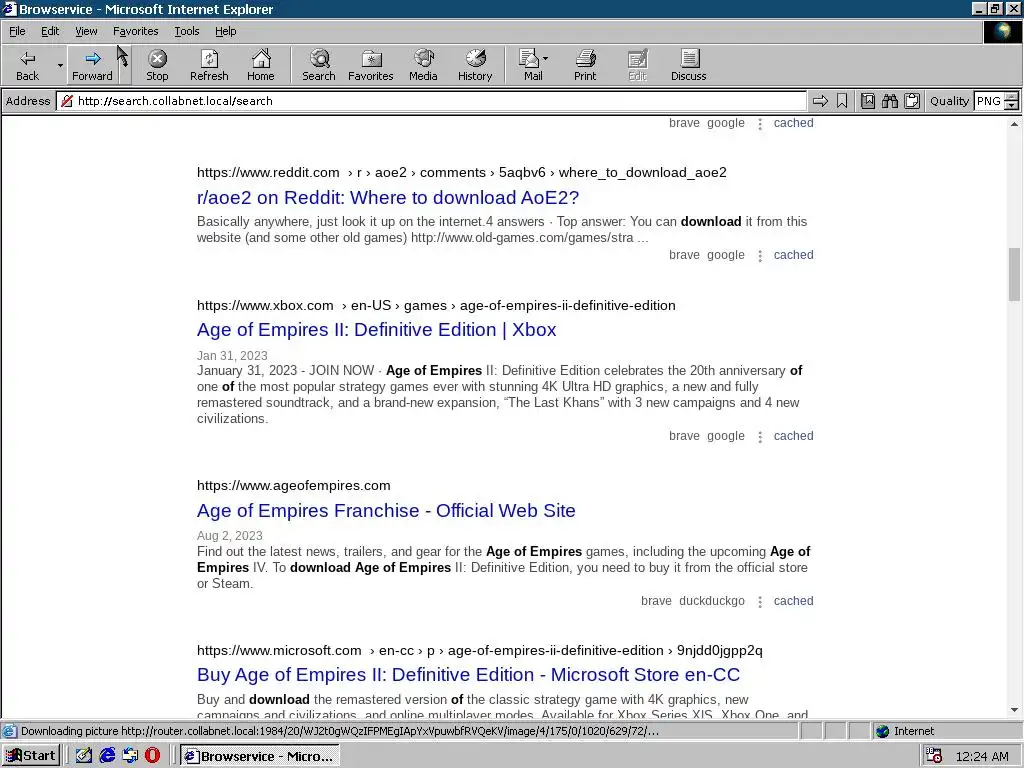Open the Discuss toolbar
This screenshot has height=768, width=1024.
pos(688,65)
